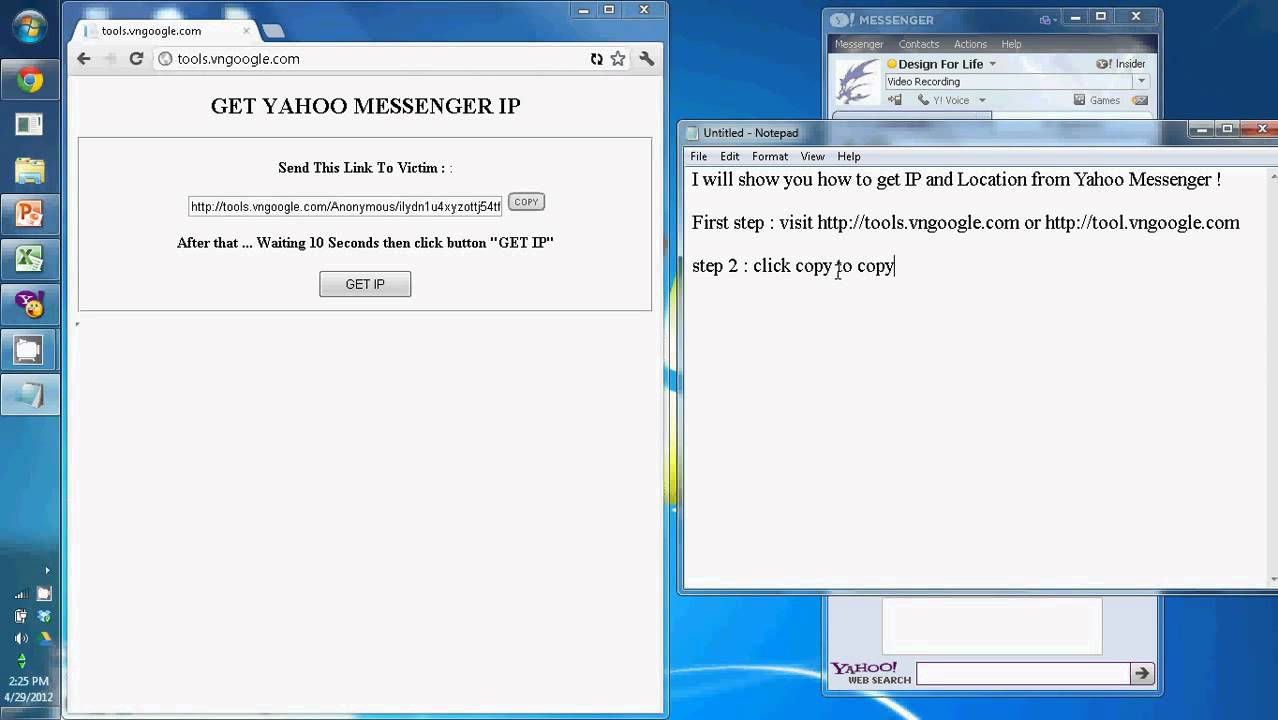Open Games in Yahoo Messenger
Viewport: 1278px width, 720px height.
1096,100
